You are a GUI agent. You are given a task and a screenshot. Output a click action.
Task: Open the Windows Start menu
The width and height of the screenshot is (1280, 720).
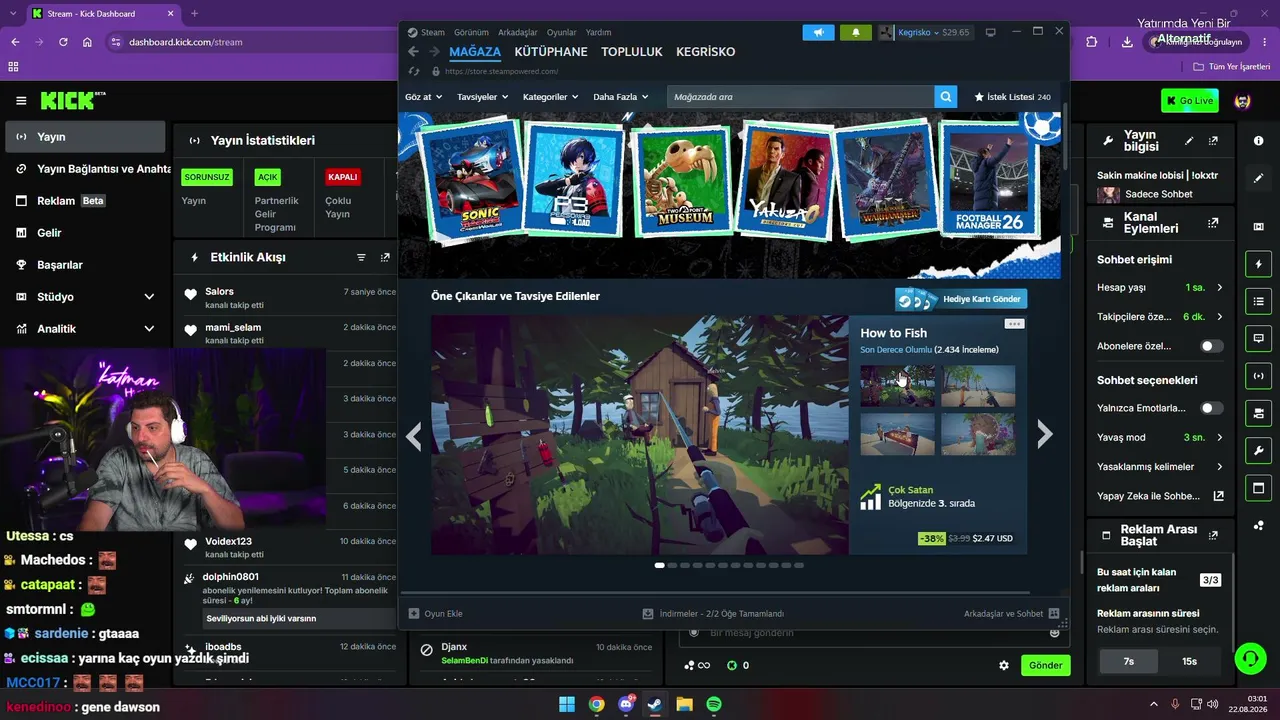pos(567,704)
